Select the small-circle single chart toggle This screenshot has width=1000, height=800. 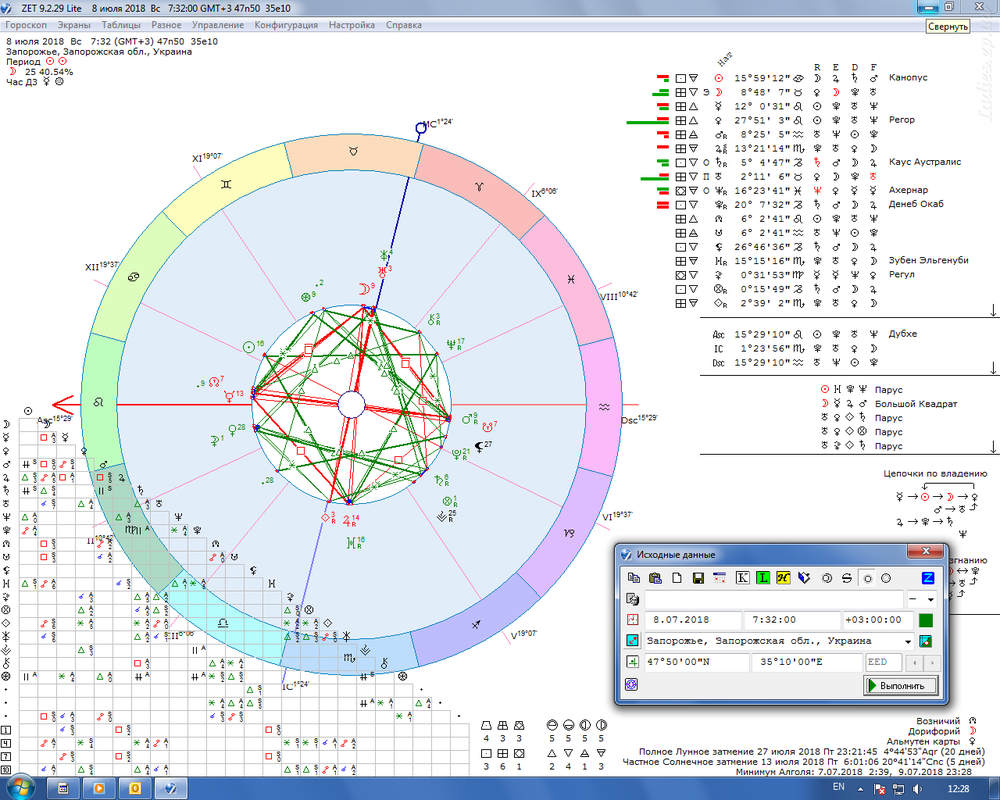[x=867, y=579]
